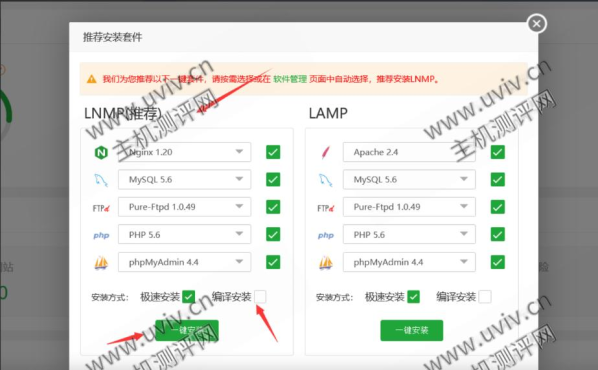Click the FTP icon in LAMP column
The width and height of the screenshot is (598, 370).
(x=326, y=208)
